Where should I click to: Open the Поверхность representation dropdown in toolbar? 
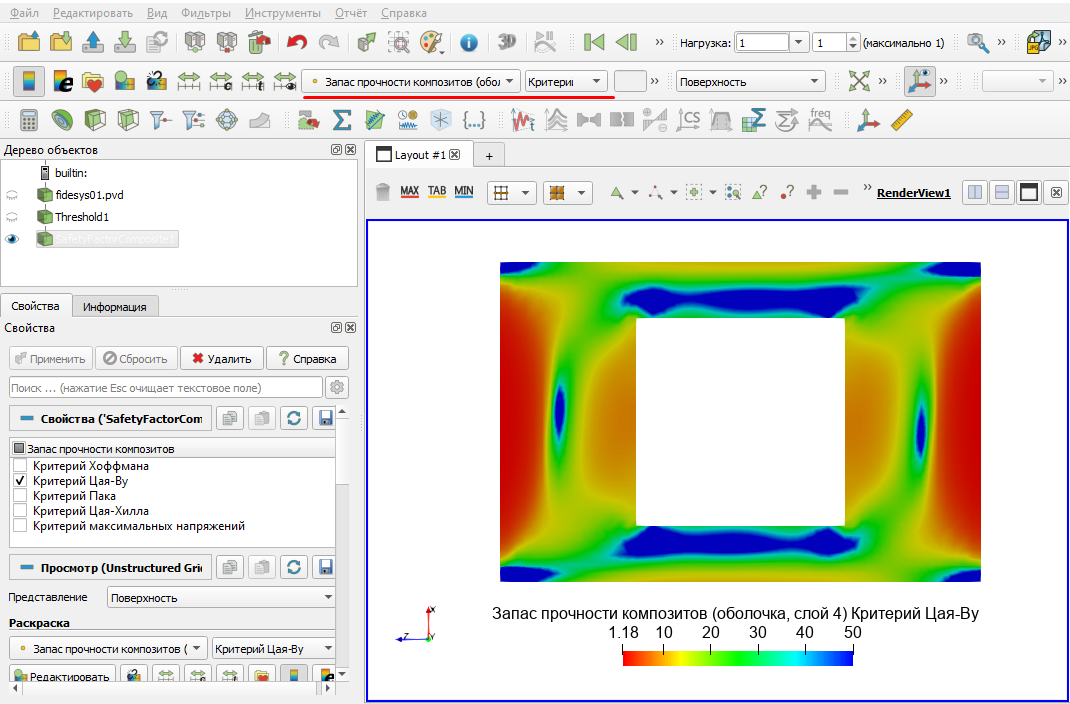tap(751, 81)
